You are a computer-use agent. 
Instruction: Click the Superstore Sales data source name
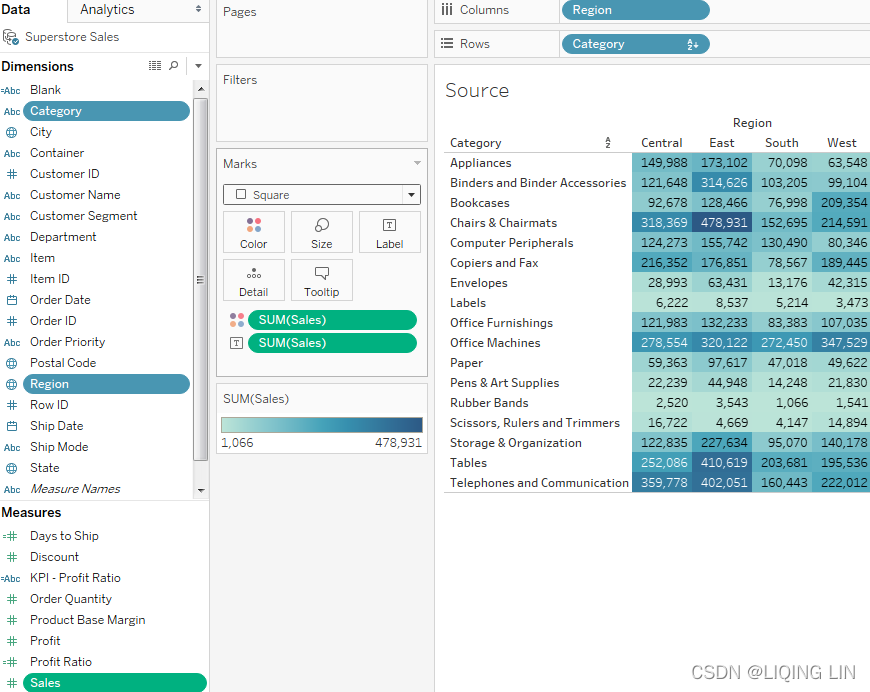pyautogui.click(x=72, y=37)
